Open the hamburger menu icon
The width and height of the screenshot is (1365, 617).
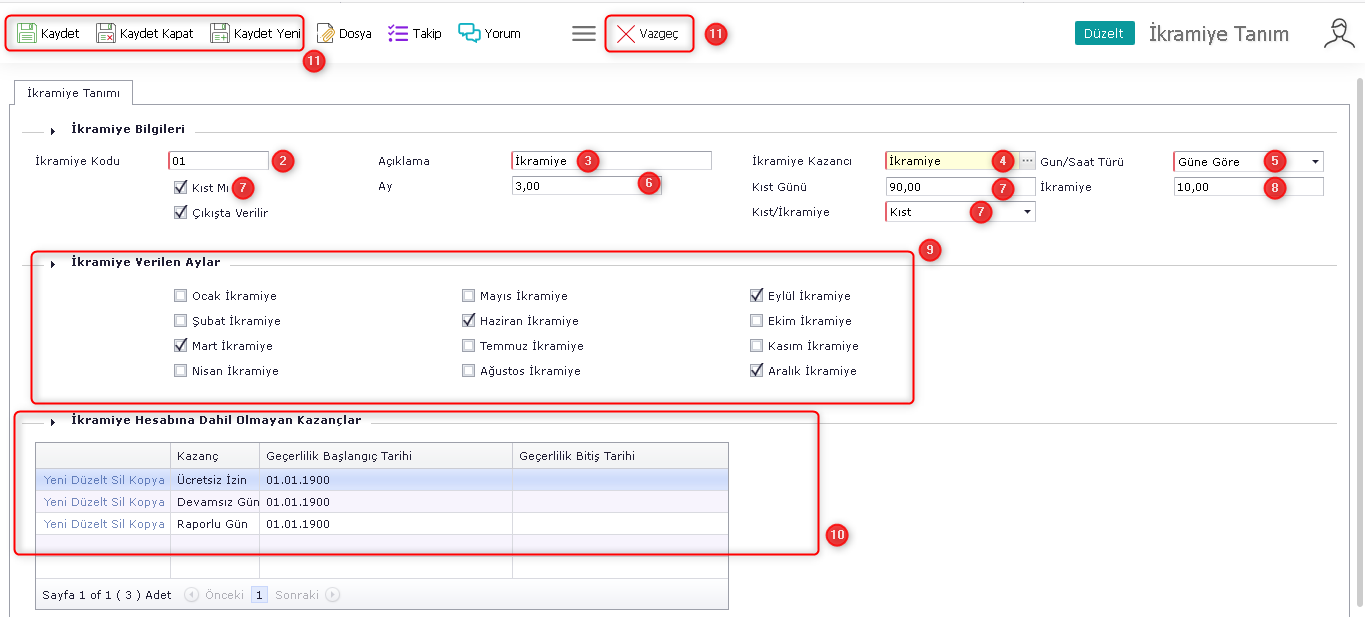click(x=584, y=33)
